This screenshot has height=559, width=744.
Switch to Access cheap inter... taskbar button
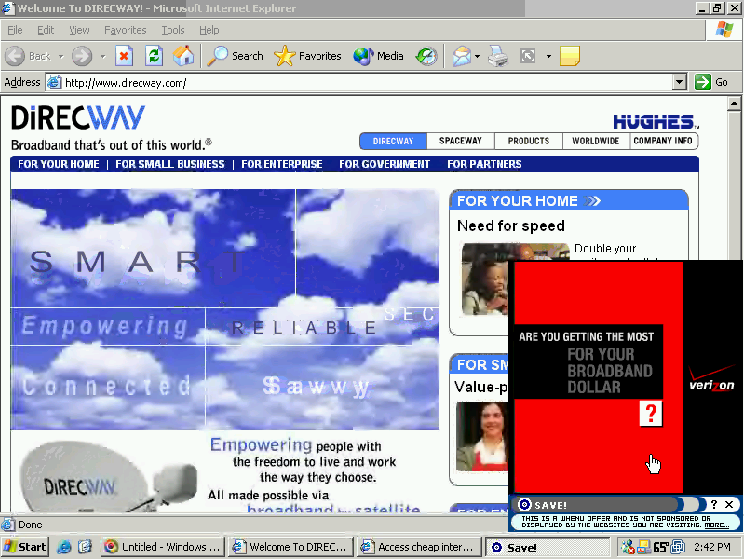point(419,547)
